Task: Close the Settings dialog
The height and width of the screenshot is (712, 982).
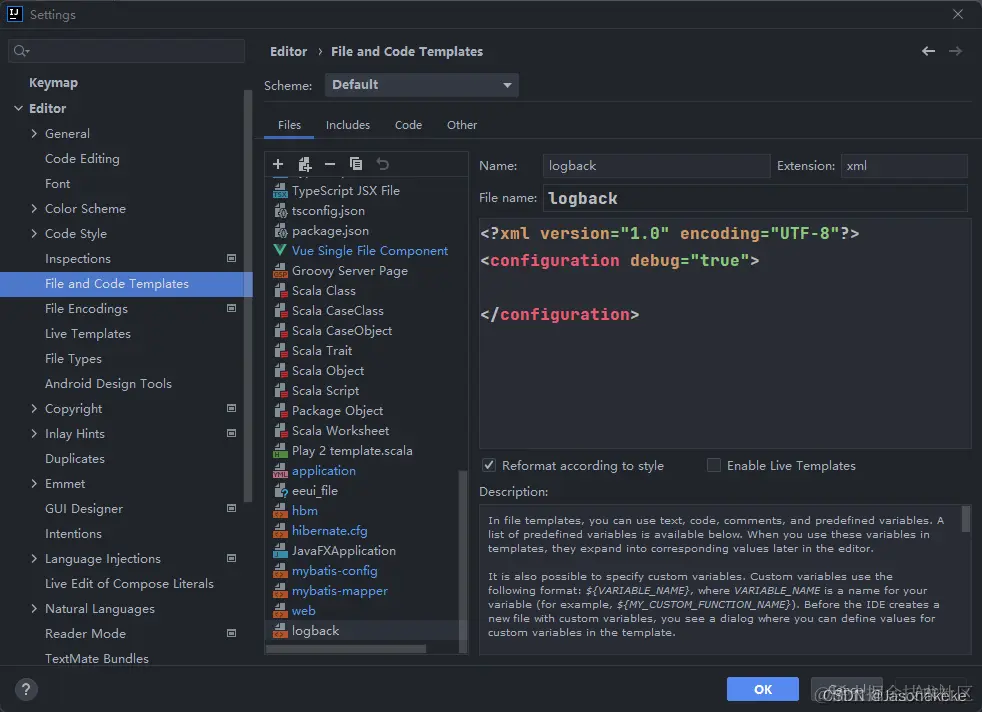Action: tap(958, 14)
